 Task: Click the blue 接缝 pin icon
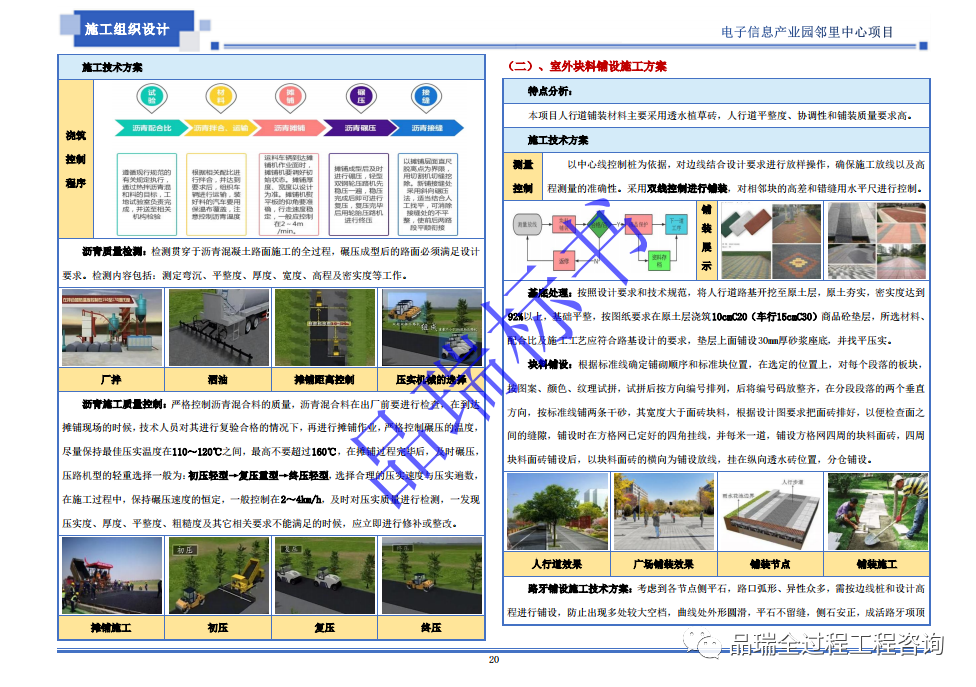(x=427, y=96)
